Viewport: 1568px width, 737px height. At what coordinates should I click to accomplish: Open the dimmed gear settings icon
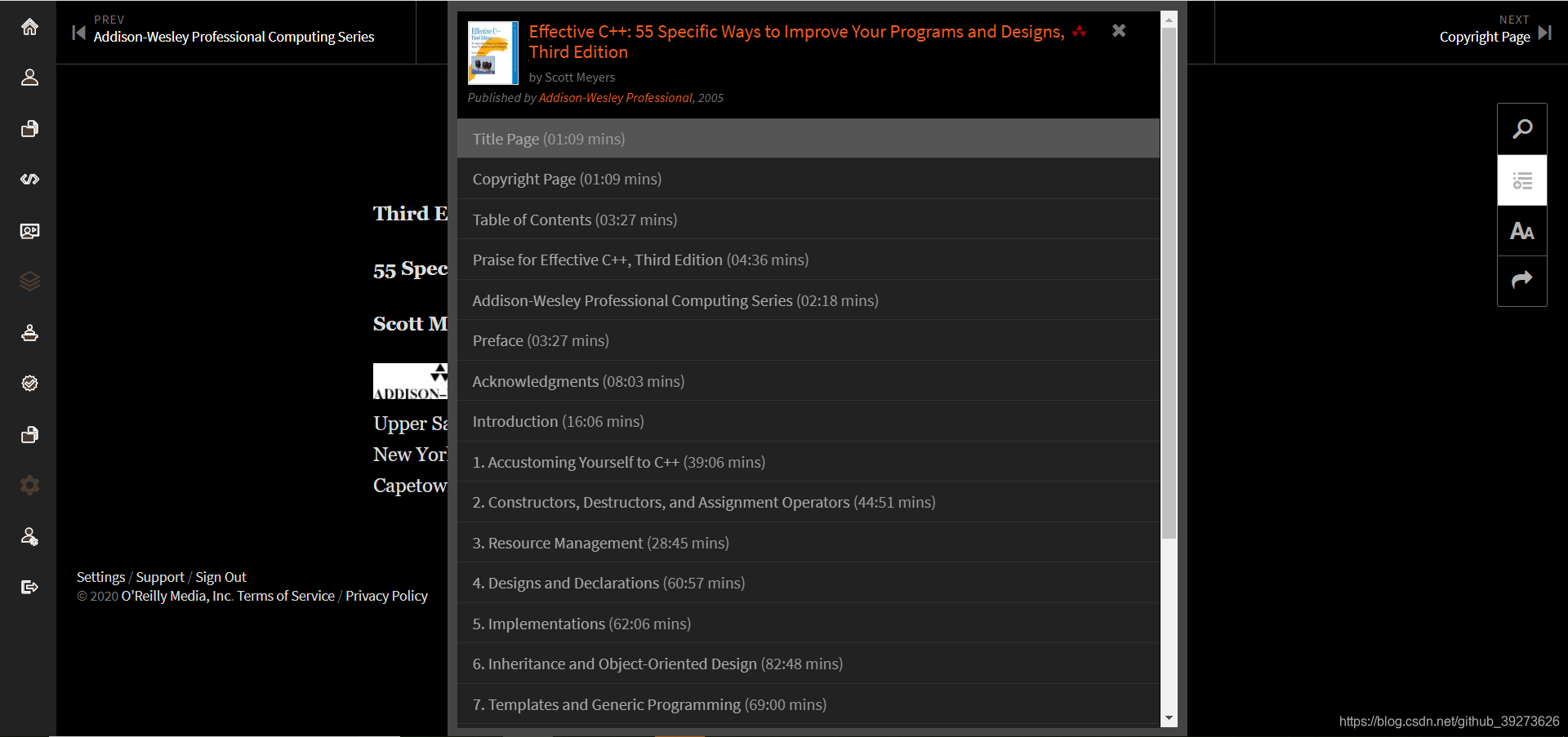[29, 486]
